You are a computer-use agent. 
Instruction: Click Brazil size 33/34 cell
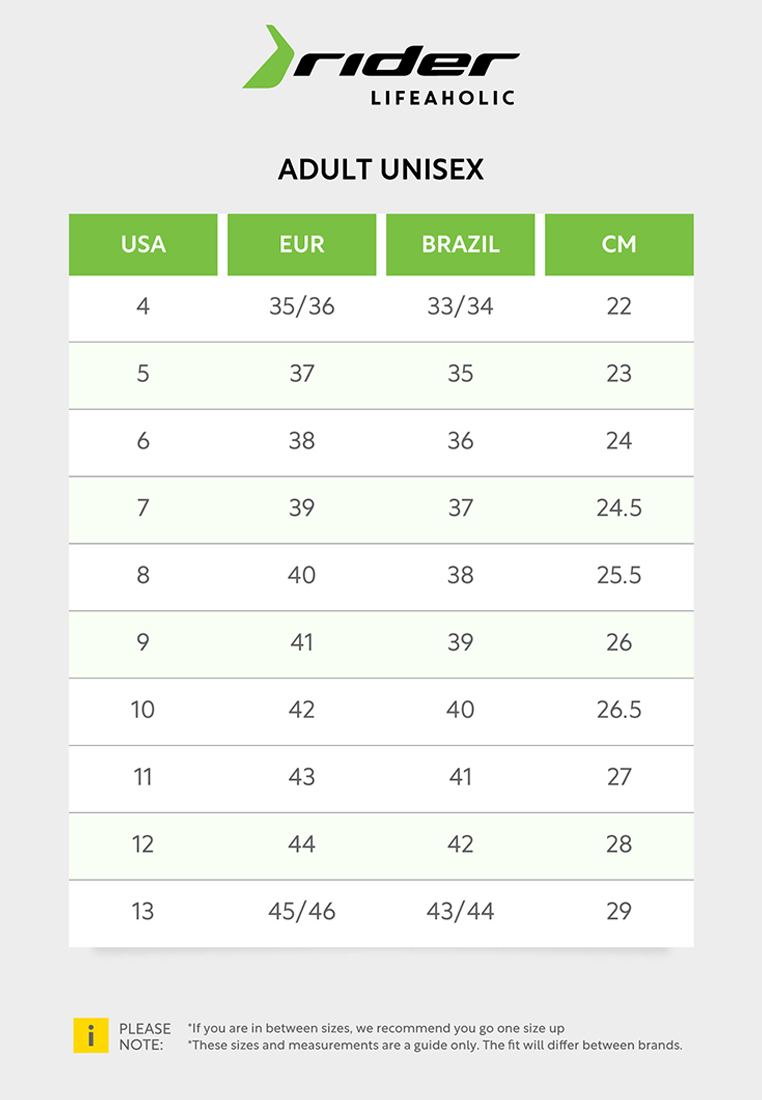click(x=460, y=307)
